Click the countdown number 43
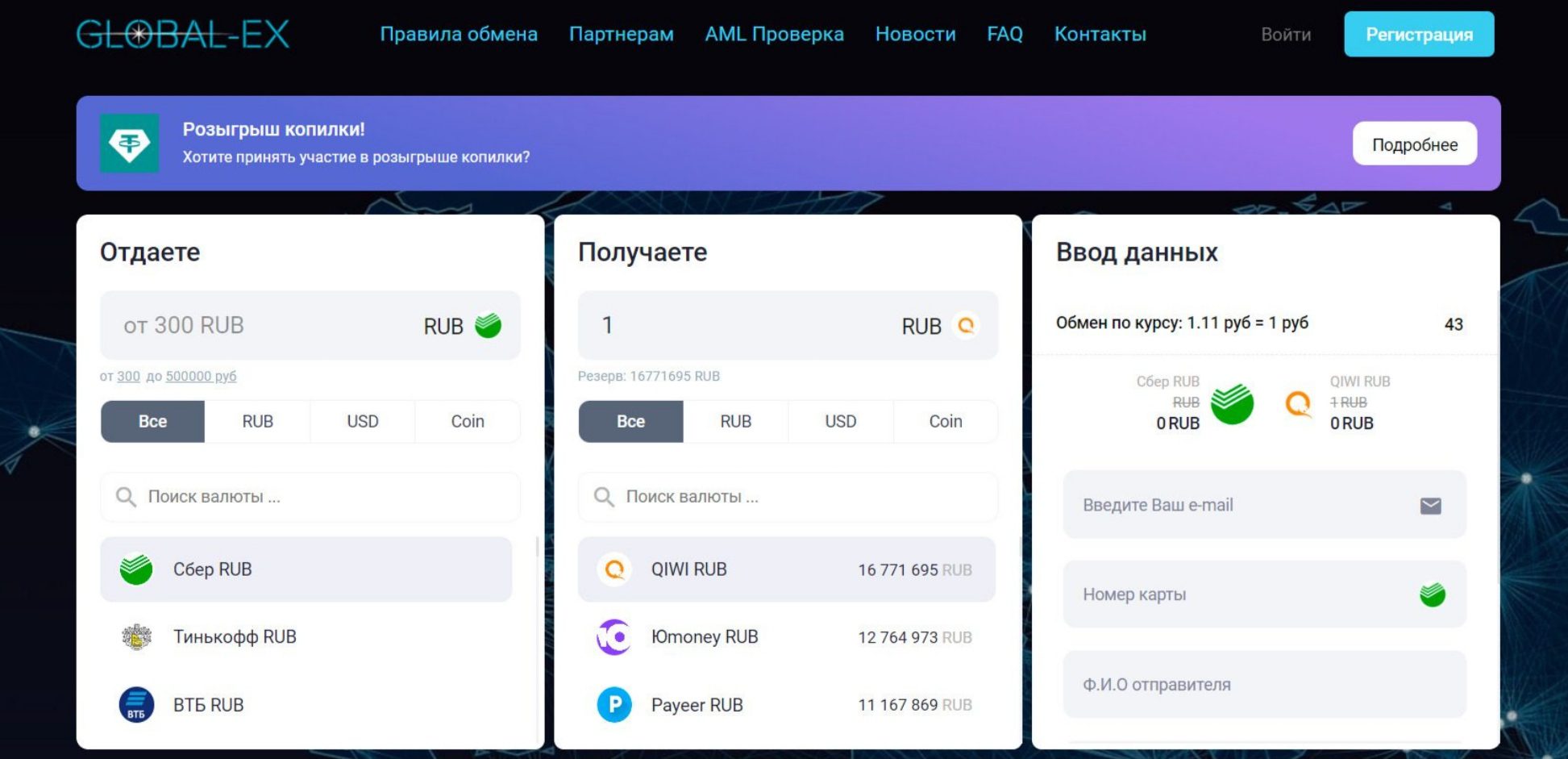The height and width of the screenshot is (759, 1568). [1454, 324]
